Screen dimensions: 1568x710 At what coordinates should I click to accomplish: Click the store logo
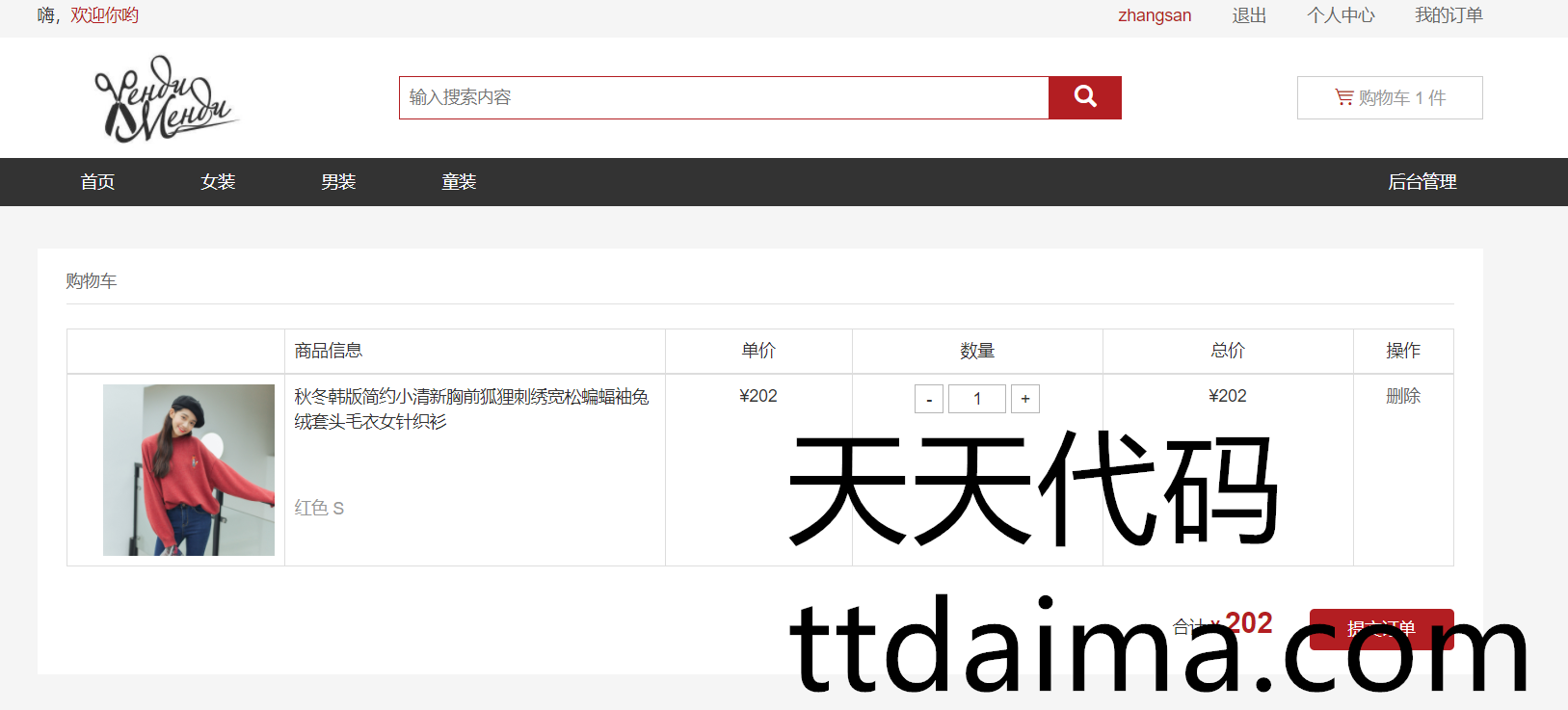pos(165,98)
